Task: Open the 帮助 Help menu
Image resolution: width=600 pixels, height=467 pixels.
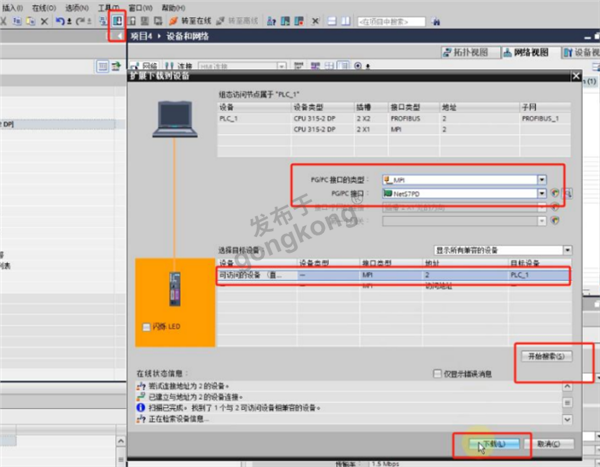Action: 173,8
